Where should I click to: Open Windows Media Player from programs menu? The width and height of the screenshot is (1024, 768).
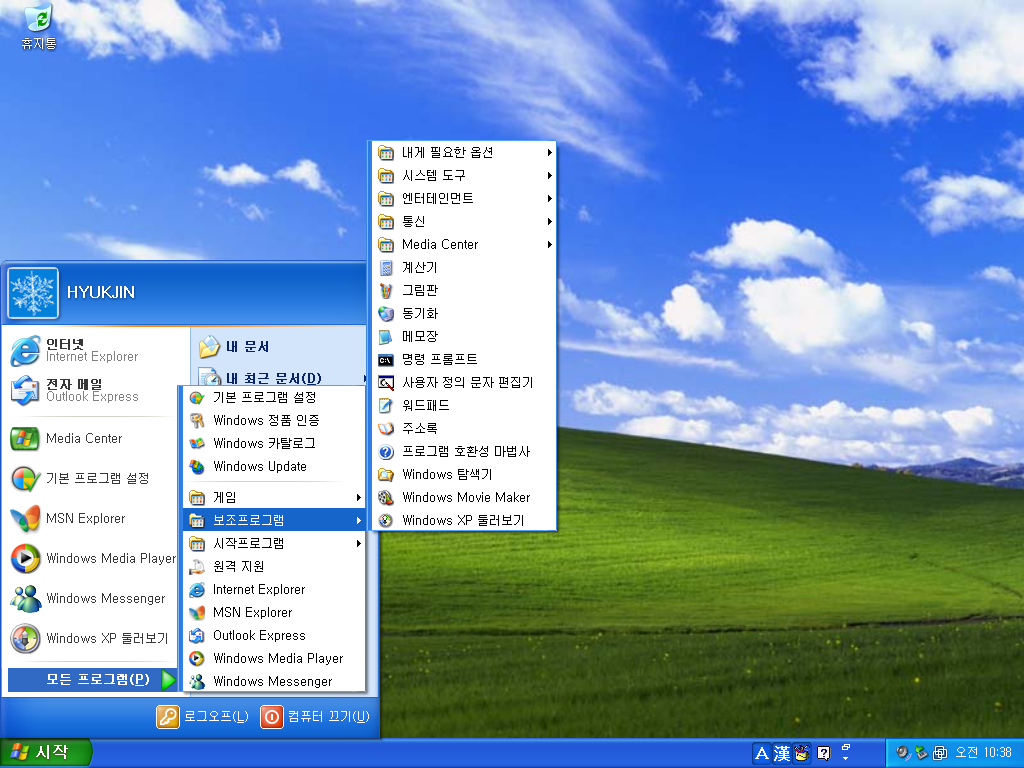tap(274, 658)
